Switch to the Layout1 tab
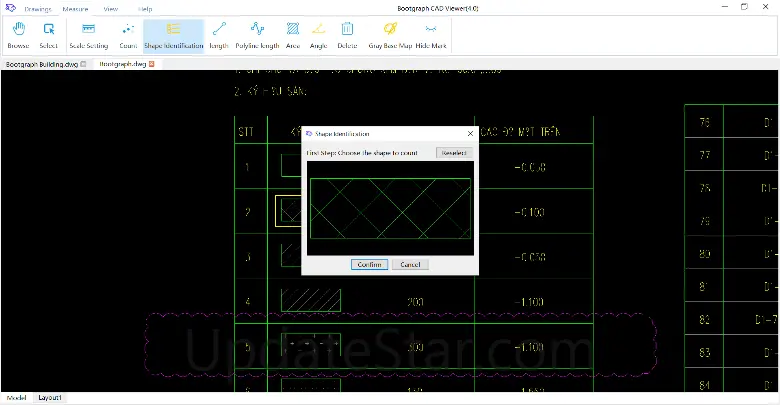Screen dimensions: 780x405 tap(50, 398)
